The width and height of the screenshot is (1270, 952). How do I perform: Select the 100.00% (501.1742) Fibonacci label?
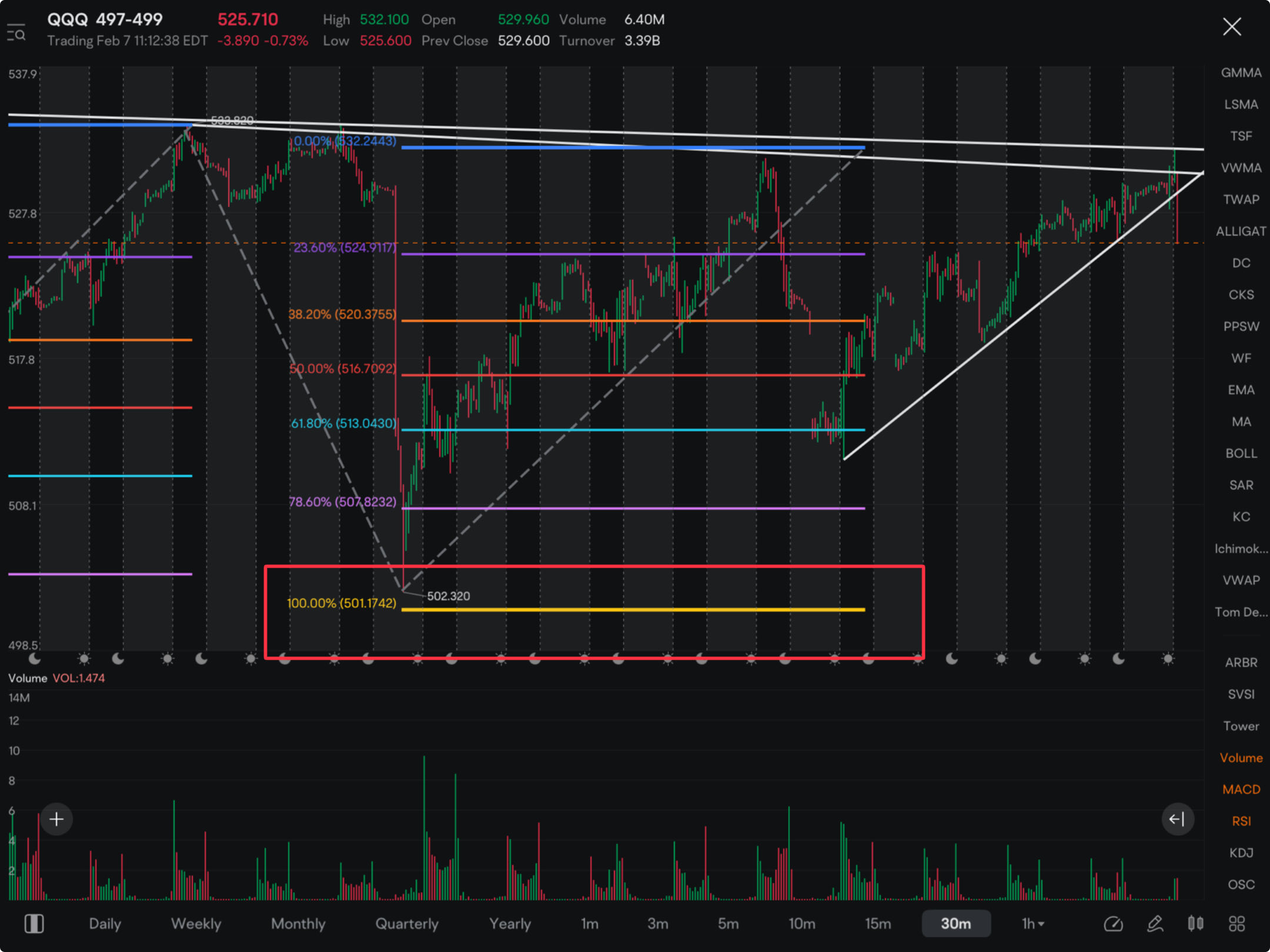pos(341,603)
